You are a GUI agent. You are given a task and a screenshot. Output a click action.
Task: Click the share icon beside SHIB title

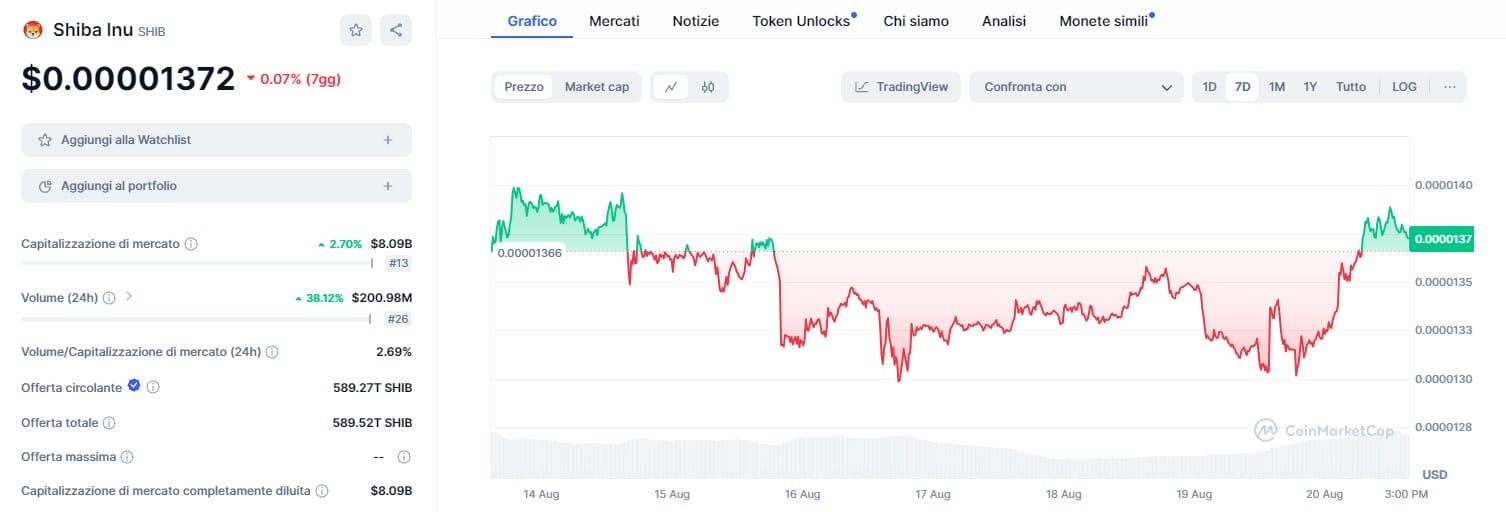(396, 30)
